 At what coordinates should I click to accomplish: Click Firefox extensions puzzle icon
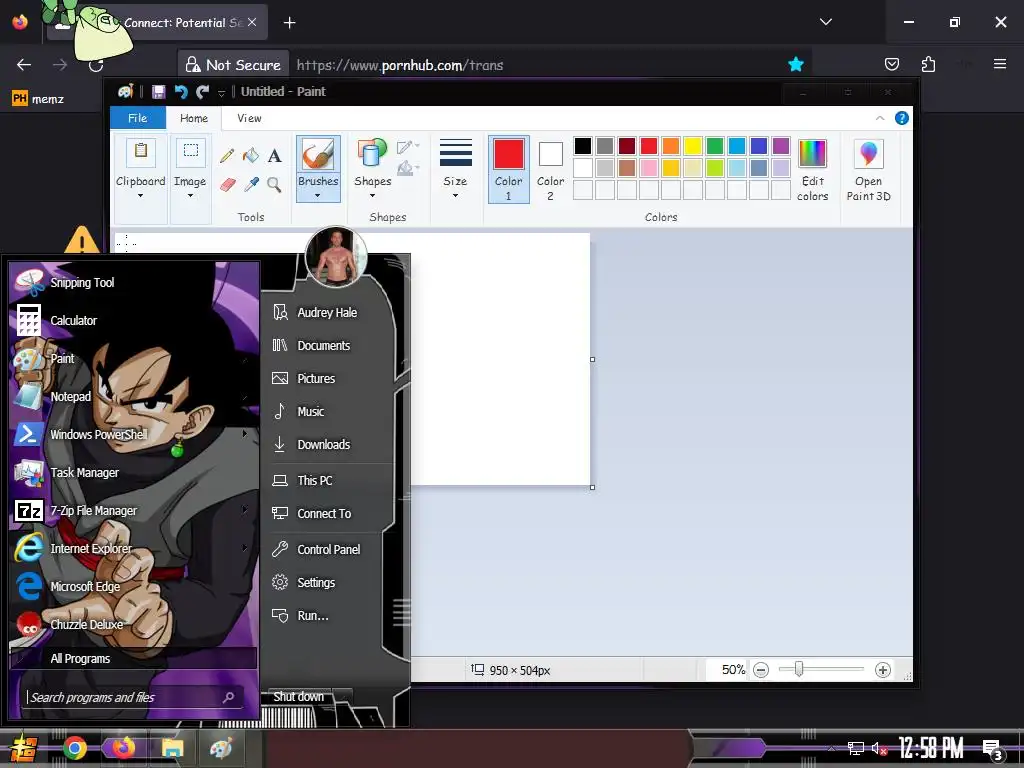coord(928,64)
